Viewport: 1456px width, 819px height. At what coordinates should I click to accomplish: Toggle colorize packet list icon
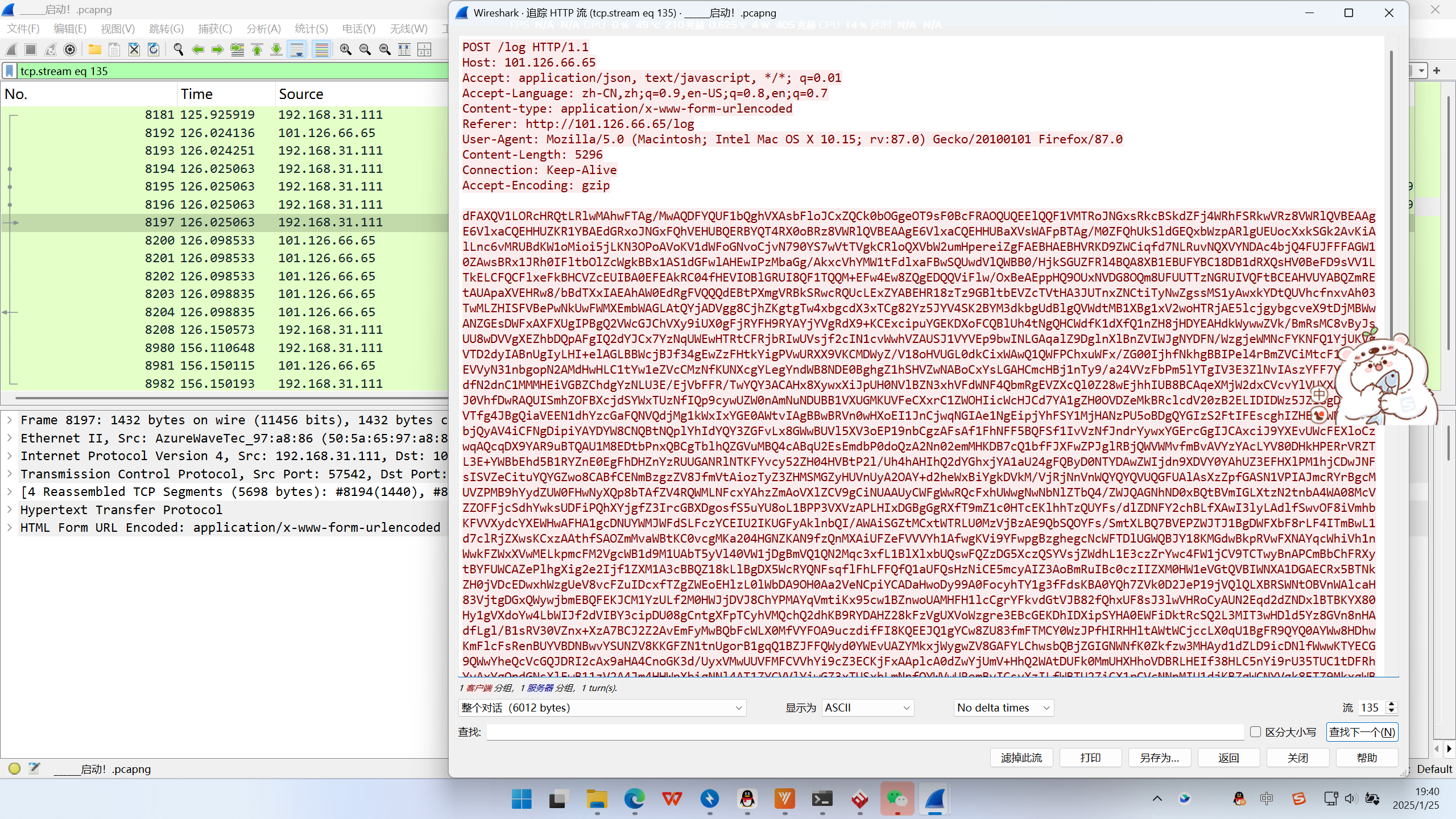pos(322,50)
